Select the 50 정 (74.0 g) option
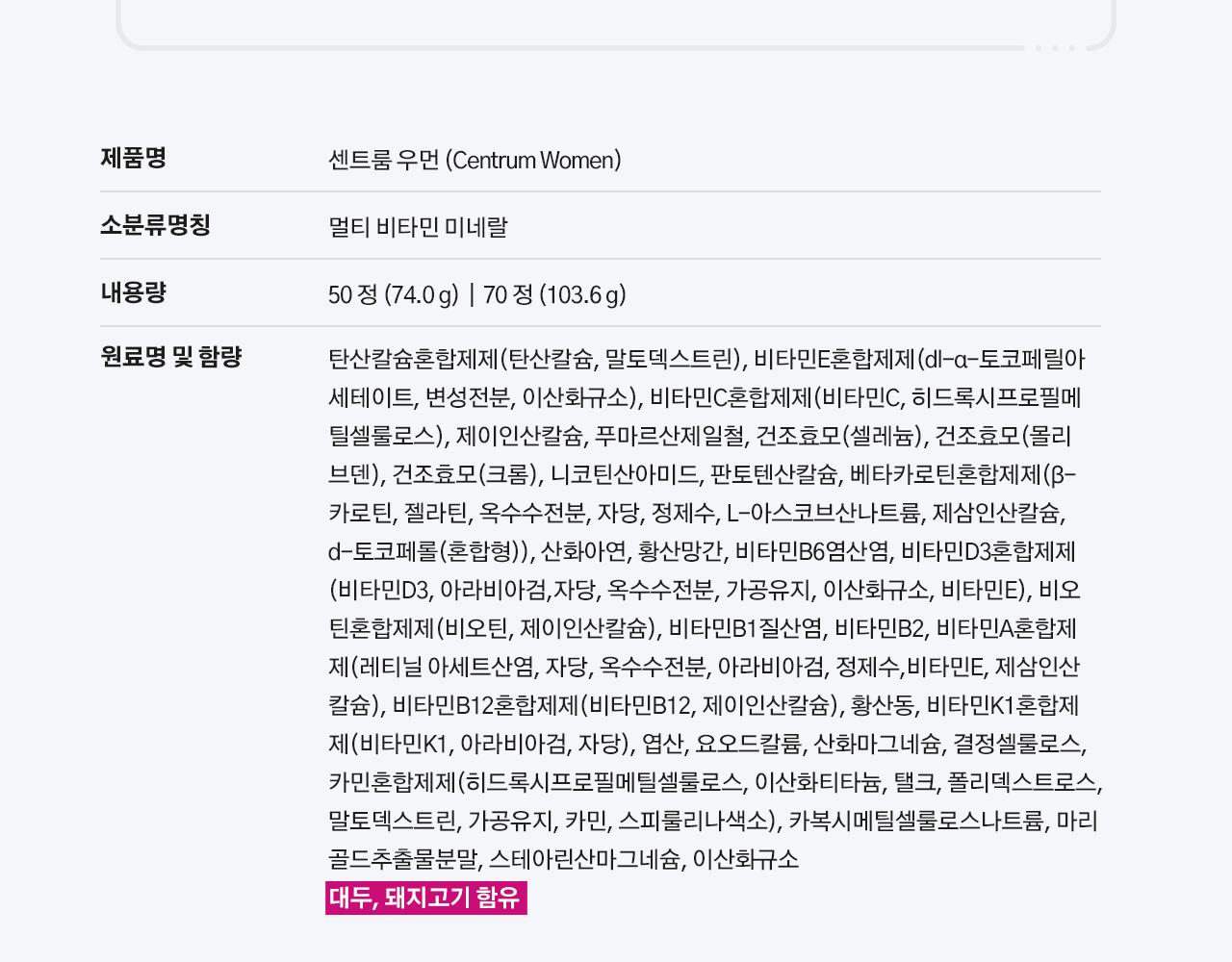Viewport: 1232px width, 962px height. (393, 294)
